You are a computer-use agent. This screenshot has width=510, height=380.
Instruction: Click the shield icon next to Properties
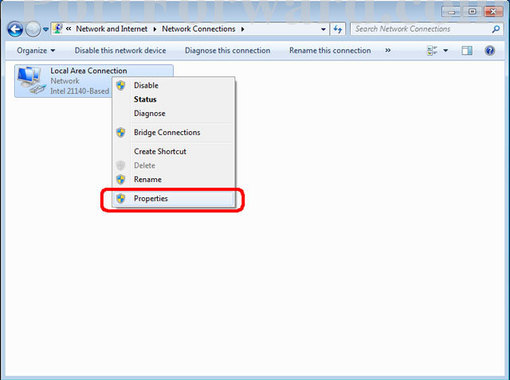tap(121, 198)
